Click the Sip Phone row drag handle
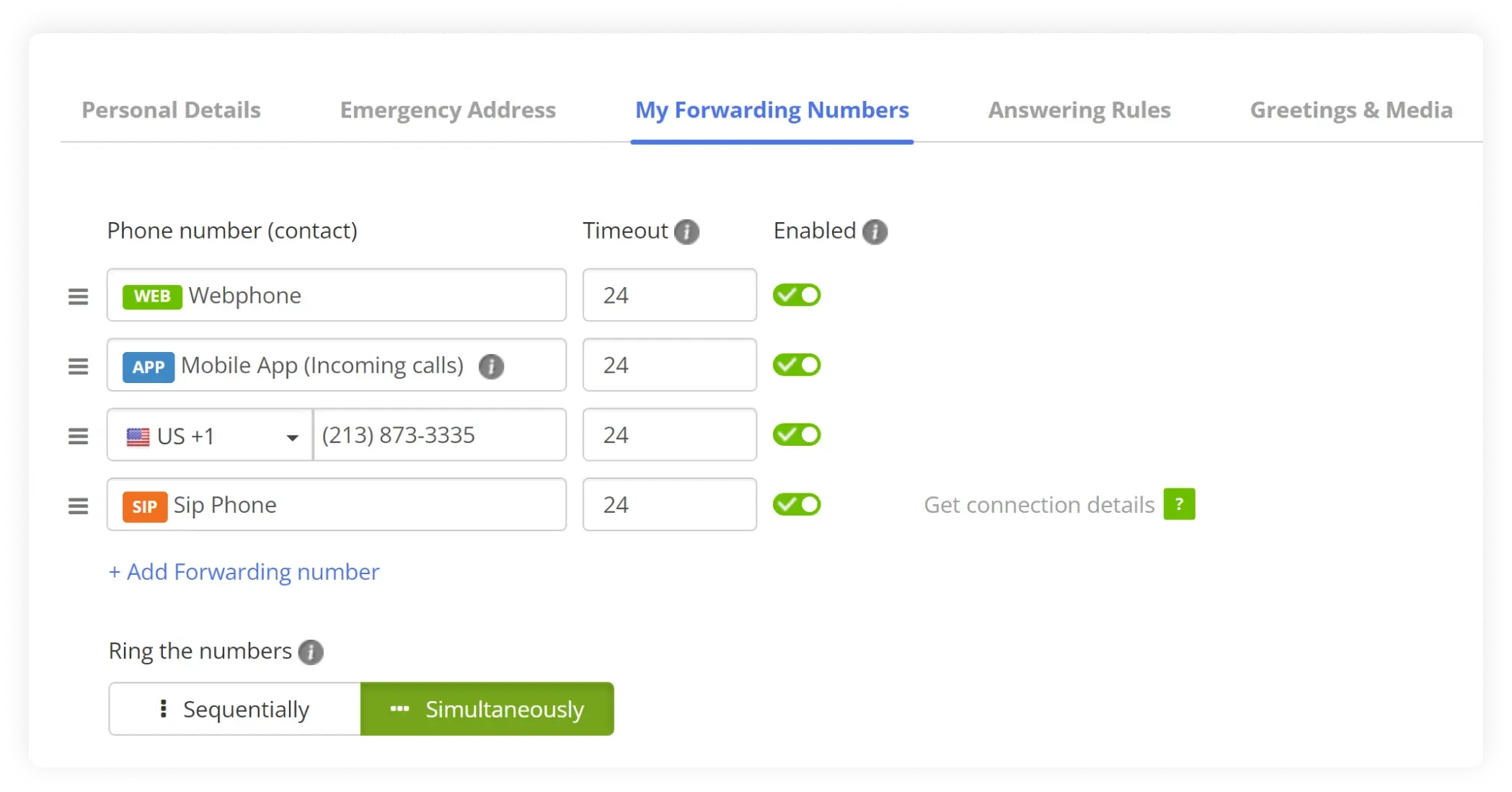The height and width of the screenshot is (792, 1512). point(79,506)
